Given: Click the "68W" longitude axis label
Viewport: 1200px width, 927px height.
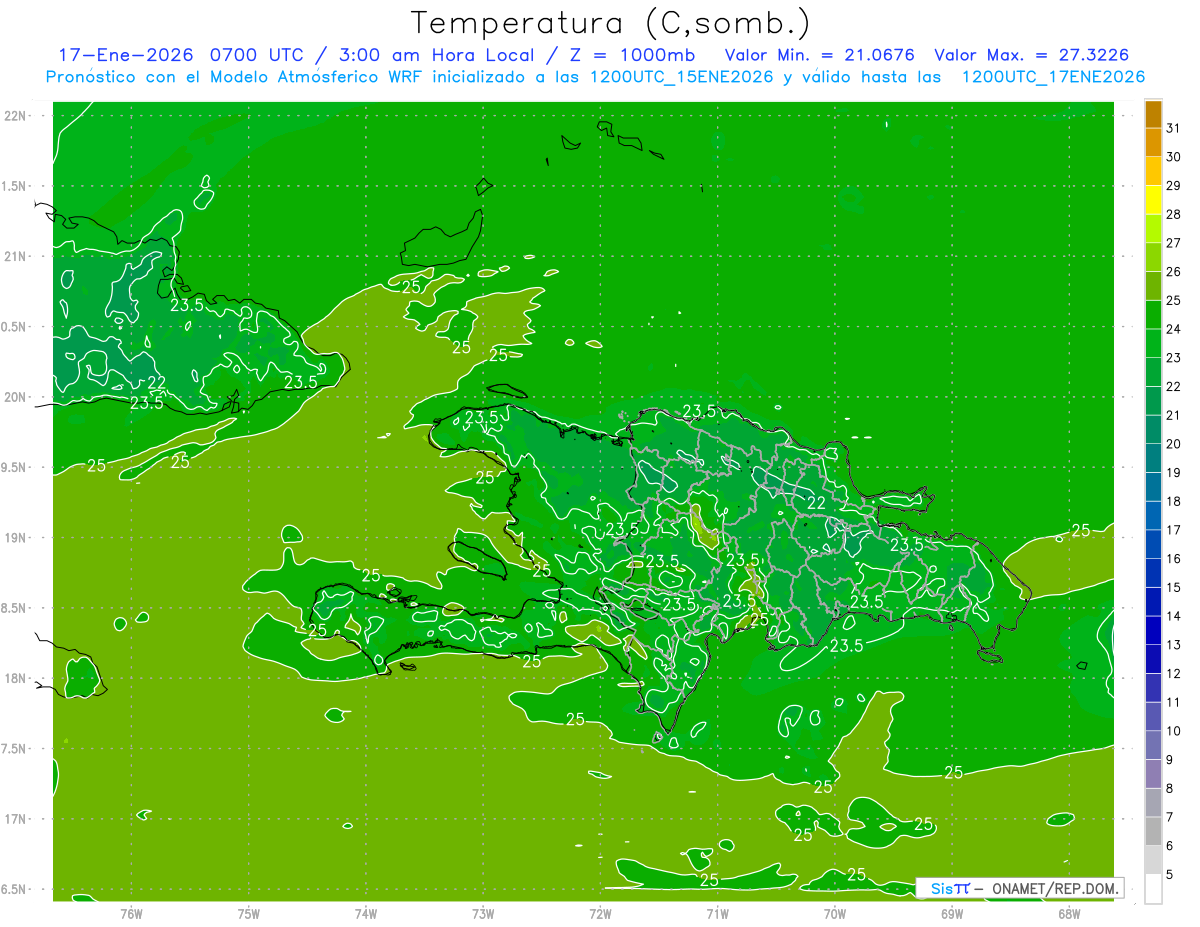Looking at the screenshot, I should [1069, 914].
